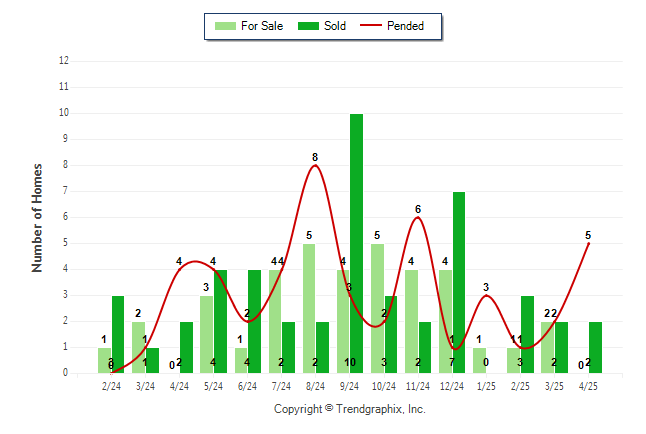The image size is (646, 434).
Task: Click the 11/24 Sold bar
Action: tap(425, 347)
